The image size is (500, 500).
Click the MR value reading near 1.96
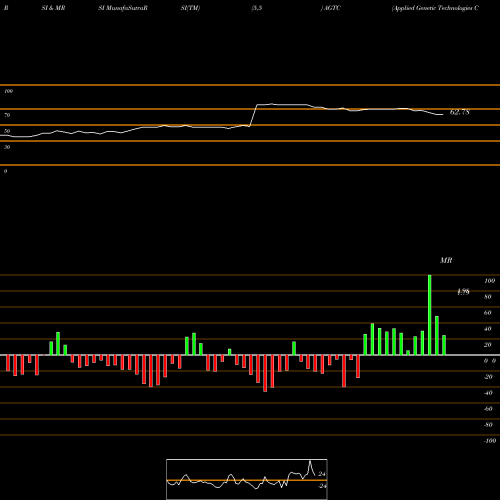point(463,292)
